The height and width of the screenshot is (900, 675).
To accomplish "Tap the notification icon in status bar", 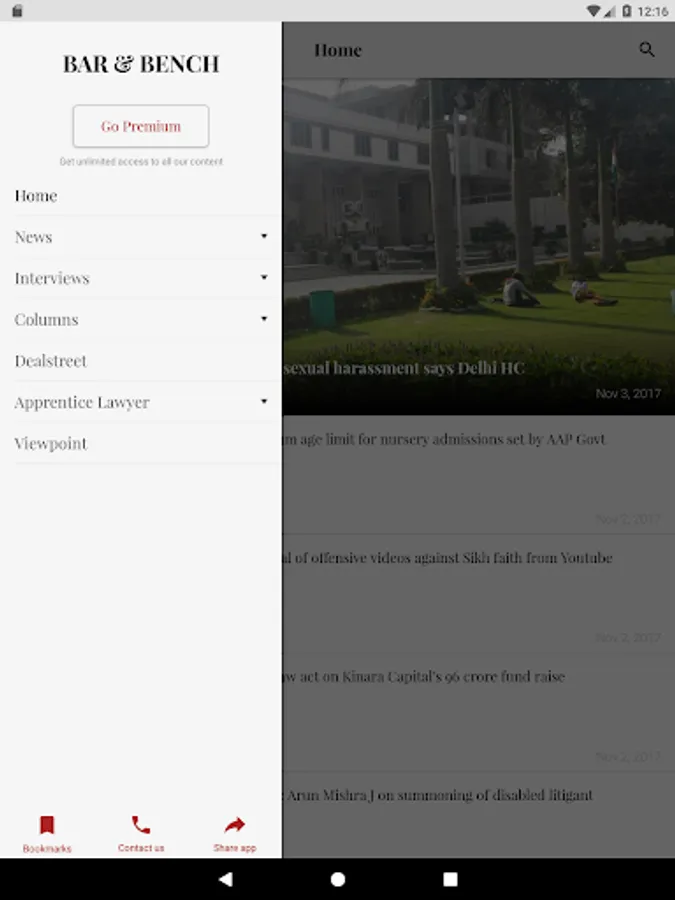I will pos(17,11).
